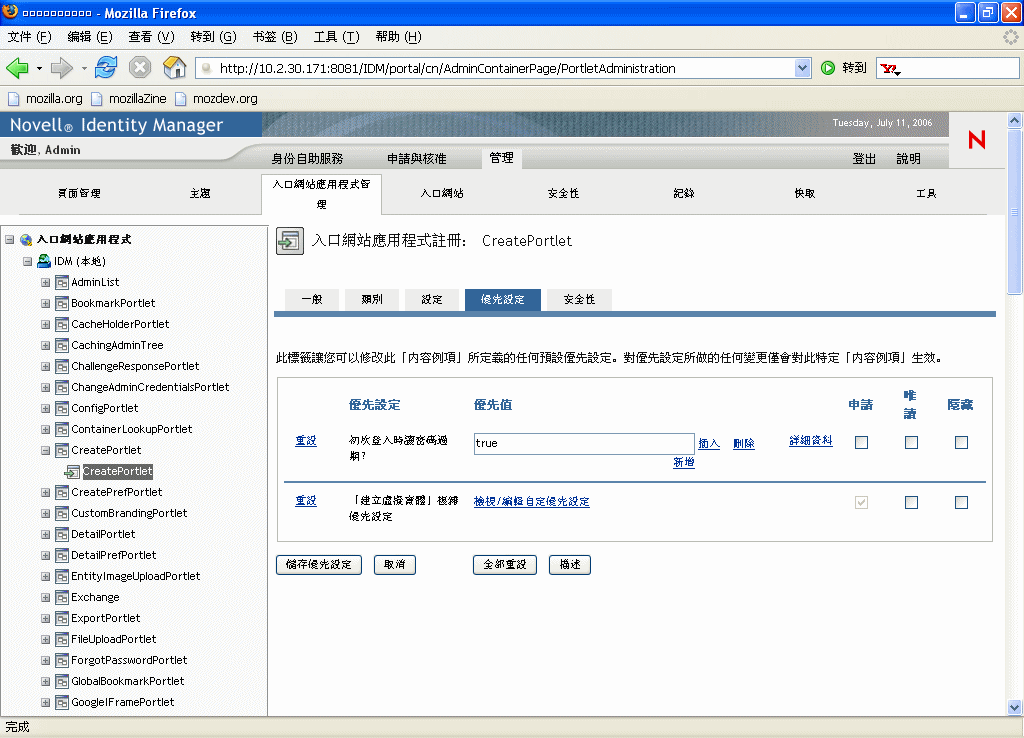Click the mozdev.org bookmark page icon
1024x738 pixels.
[181, 99]
